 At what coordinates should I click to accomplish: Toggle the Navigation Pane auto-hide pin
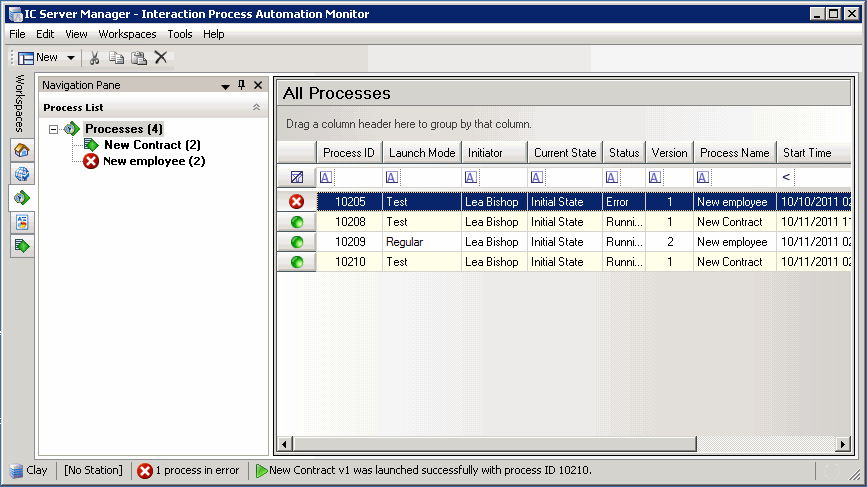(241, 86)
